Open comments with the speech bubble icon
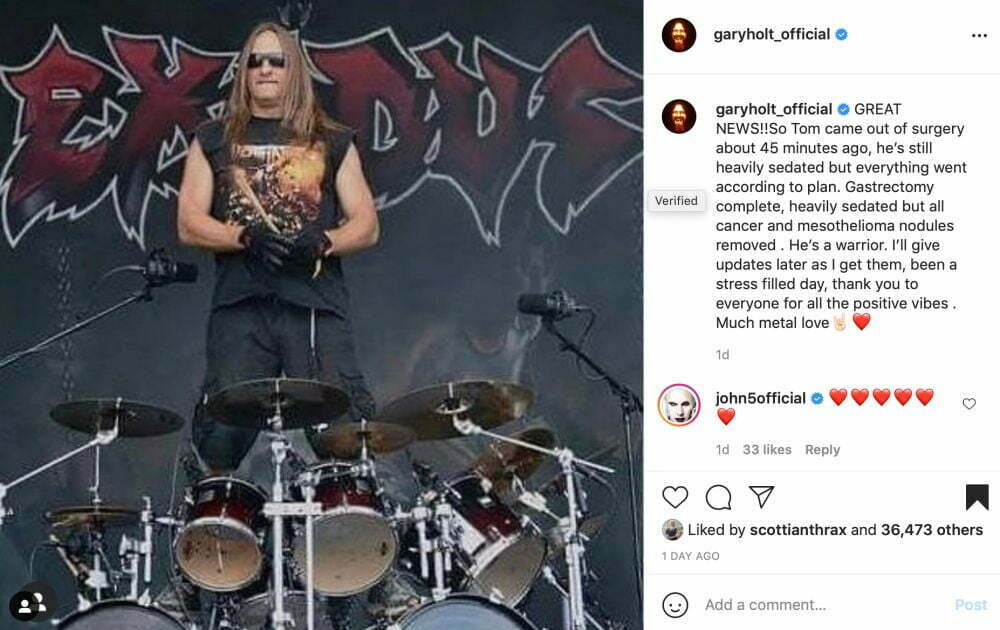Screen dimensions: 1000x630 tap(718, 497)
